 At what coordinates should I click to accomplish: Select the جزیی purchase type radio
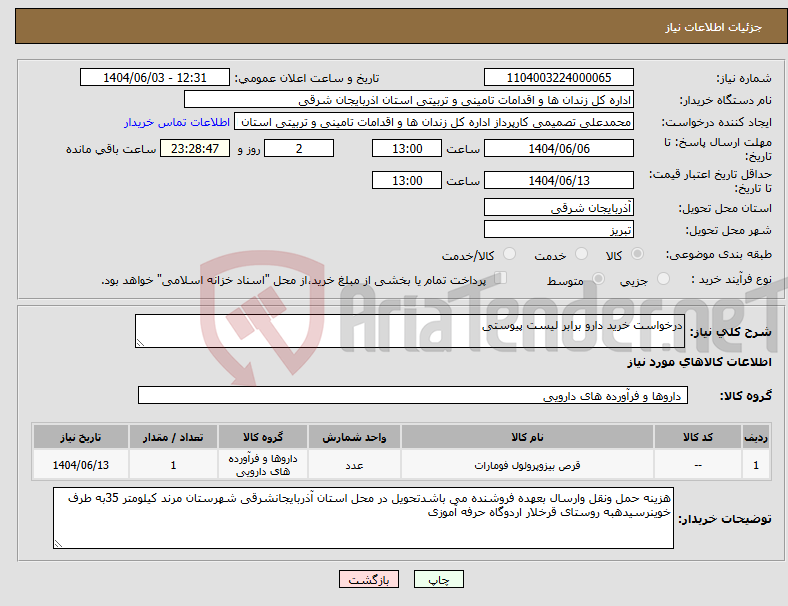[663, 278]
